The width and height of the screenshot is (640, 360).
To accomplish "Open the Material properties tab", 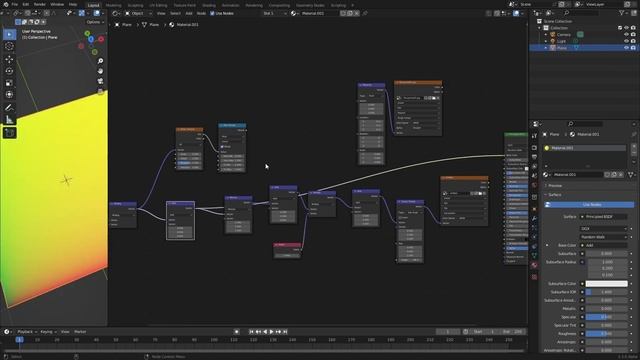I will tap(534, 265).
